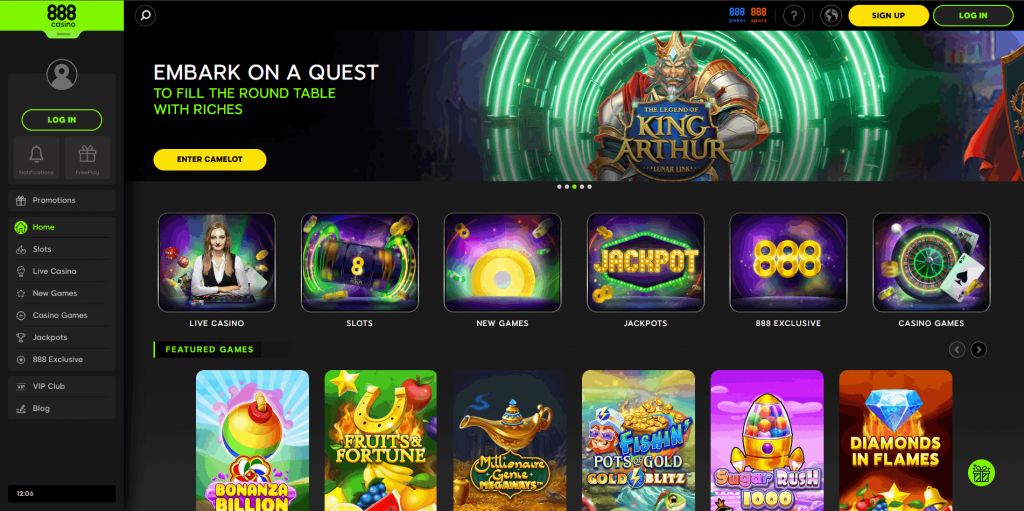Select the first banner carousel dot
This screenshot has width=1024, height=511.
(x=559, y=186)
